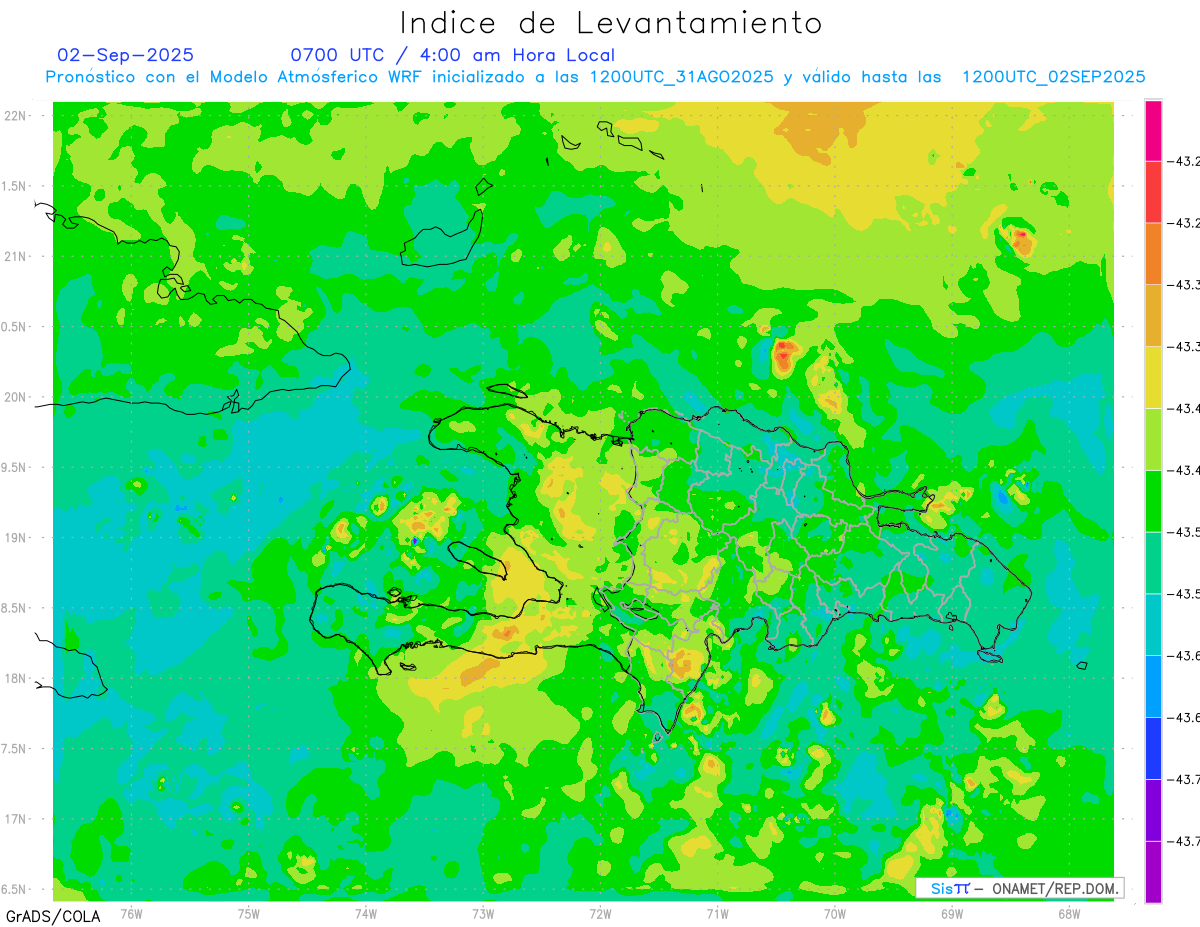Viewport: 1200px width, 927px height.
Task: Click the 68W longitude axis label
Action: [x=1069, y=912]
